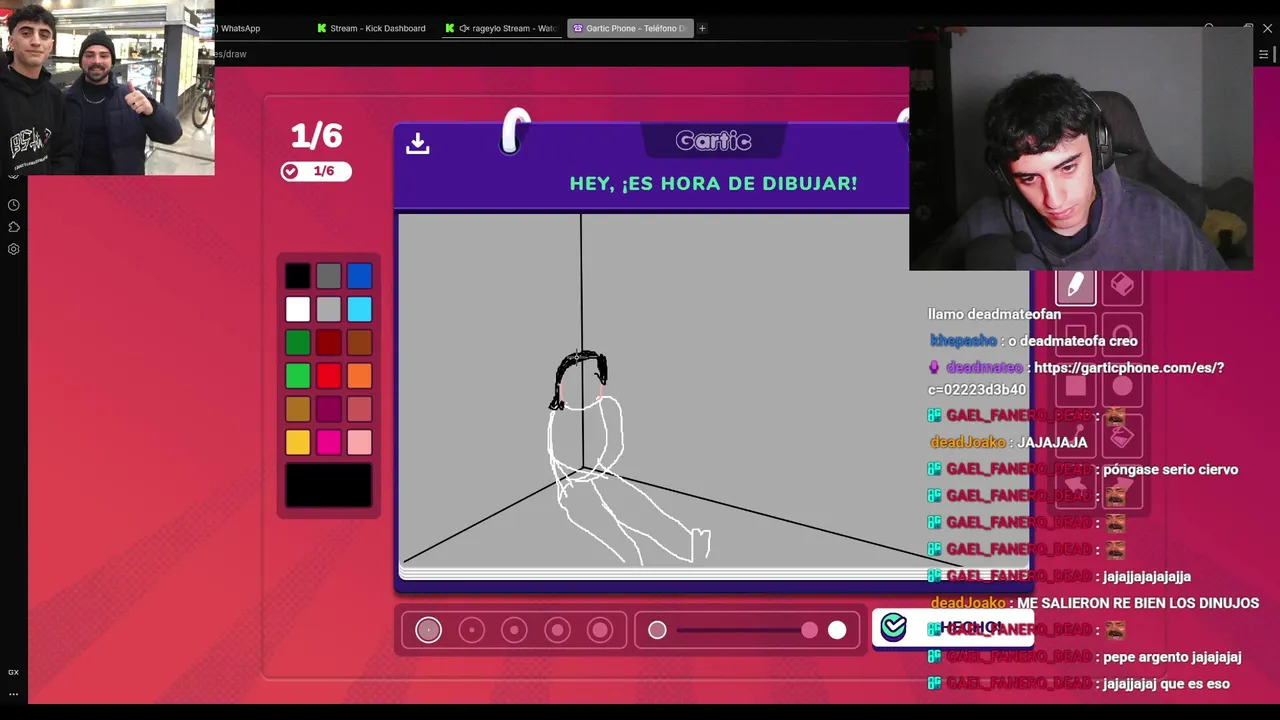
Task: Select the filled rectangle shape tool
Action: pos(1076,386)
